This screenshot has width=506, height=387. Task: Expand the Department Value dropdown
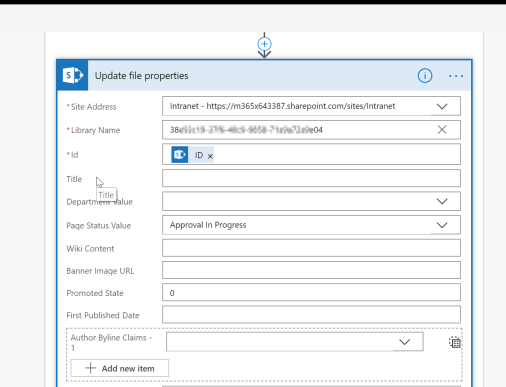[442, 201]
